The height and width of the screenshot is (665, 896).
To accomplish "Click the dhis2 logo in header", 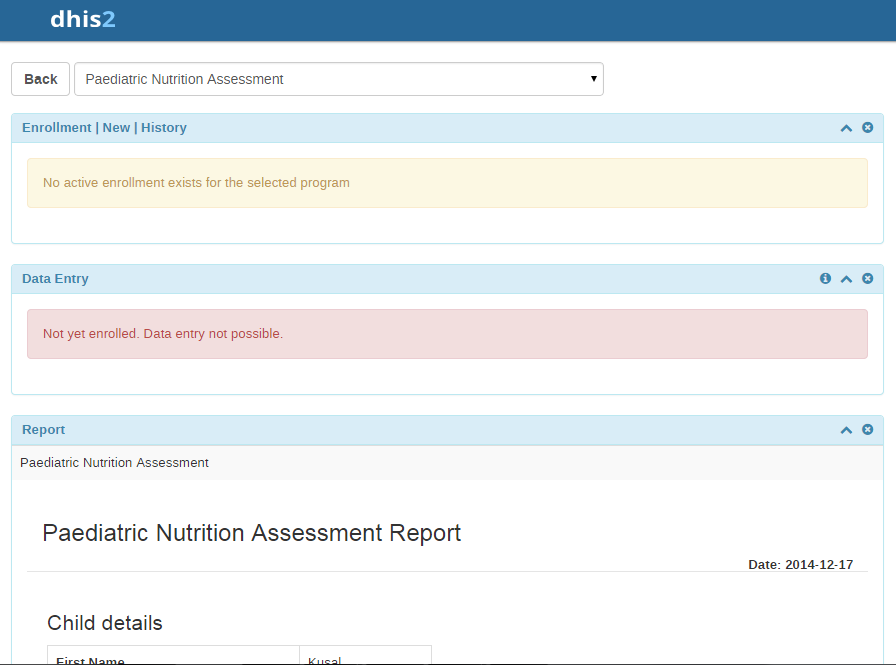I will pyautogui.click(x=82, y=19).
